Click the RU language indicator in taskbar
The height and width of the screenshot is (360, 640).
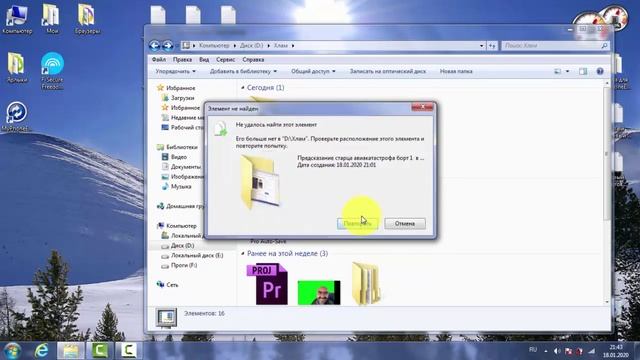(533, 350)
